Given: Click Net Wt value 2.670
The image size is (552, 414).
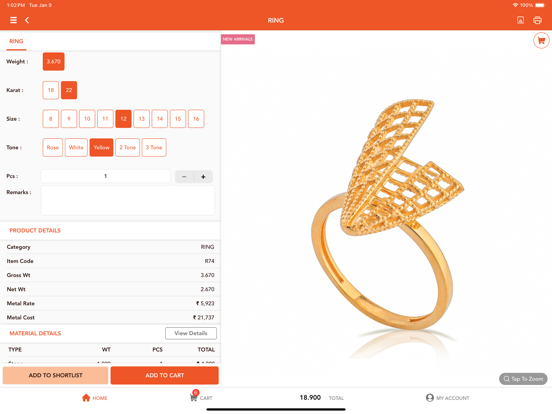Looking at the screenshot, I should click(x=207, y=289).
